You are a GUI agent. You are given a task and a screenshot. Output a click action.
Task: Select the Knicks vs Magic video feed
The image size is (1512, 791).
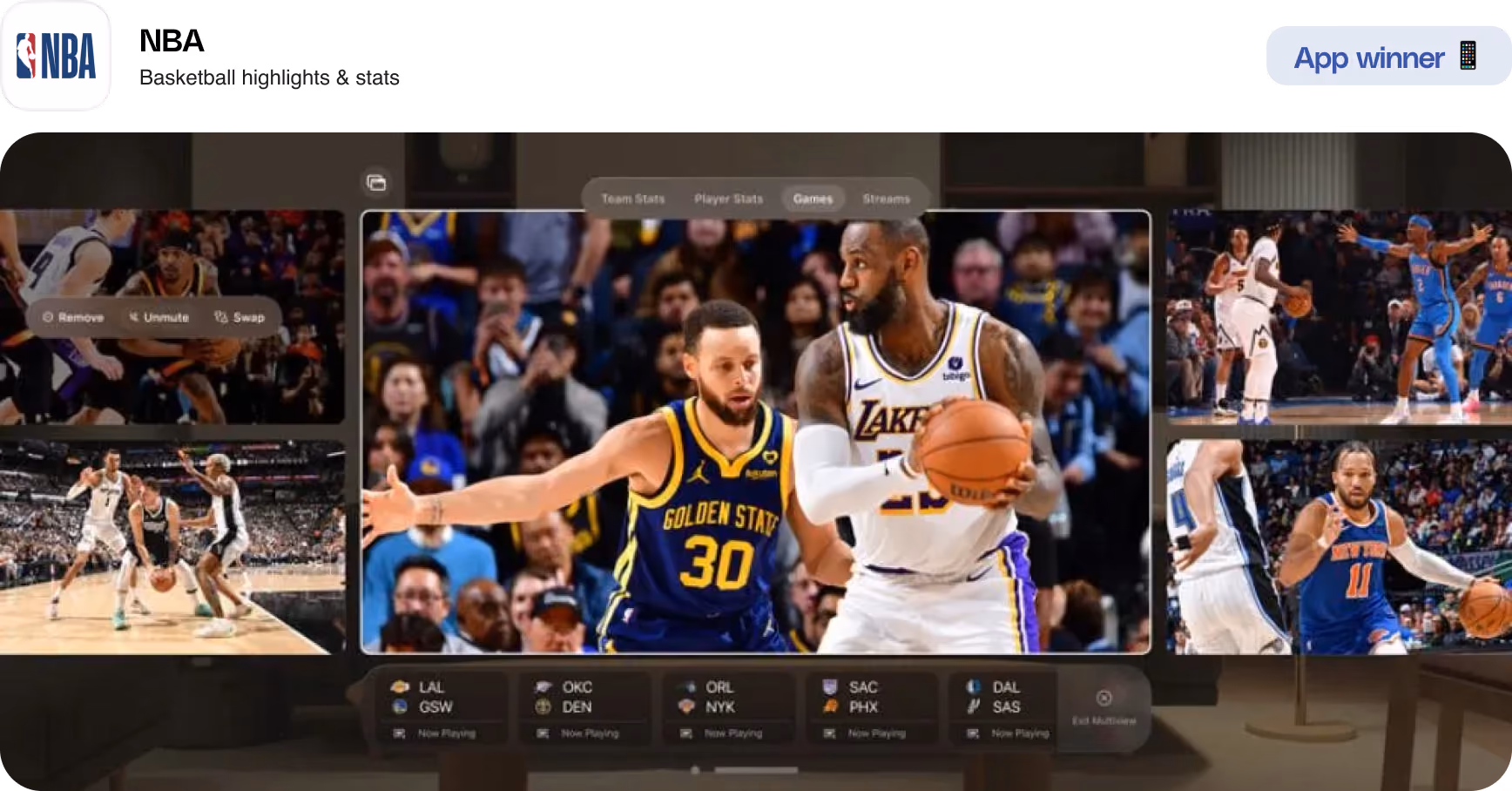[x=1340, y=547]
